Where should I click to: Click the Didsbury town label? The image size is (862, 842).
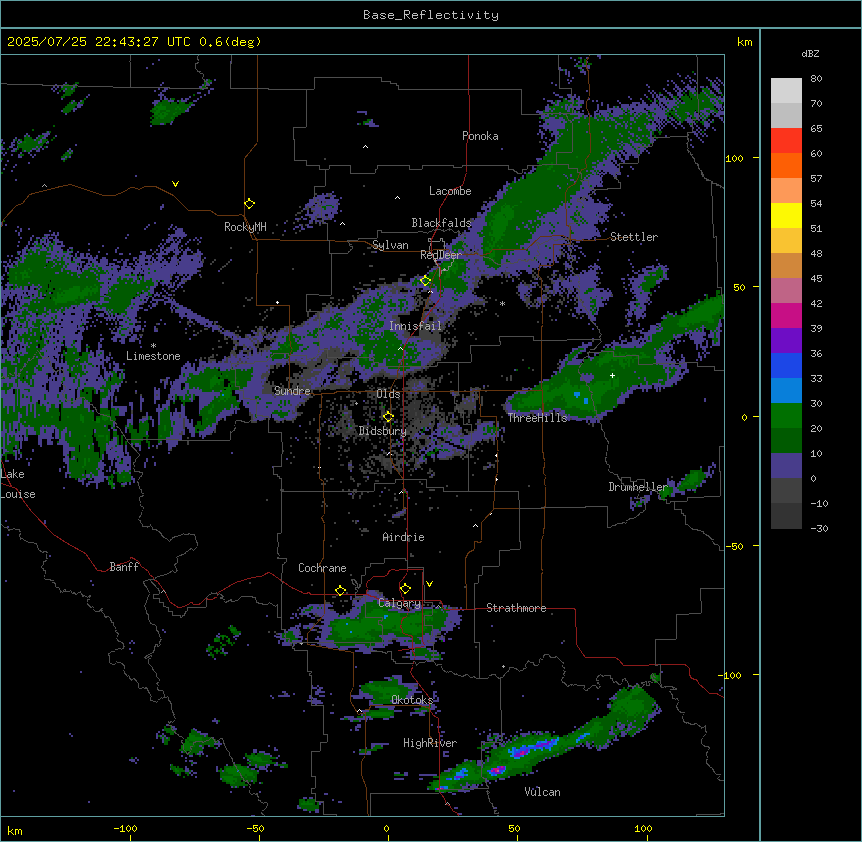pyautogui.click(x=383, y=431)
